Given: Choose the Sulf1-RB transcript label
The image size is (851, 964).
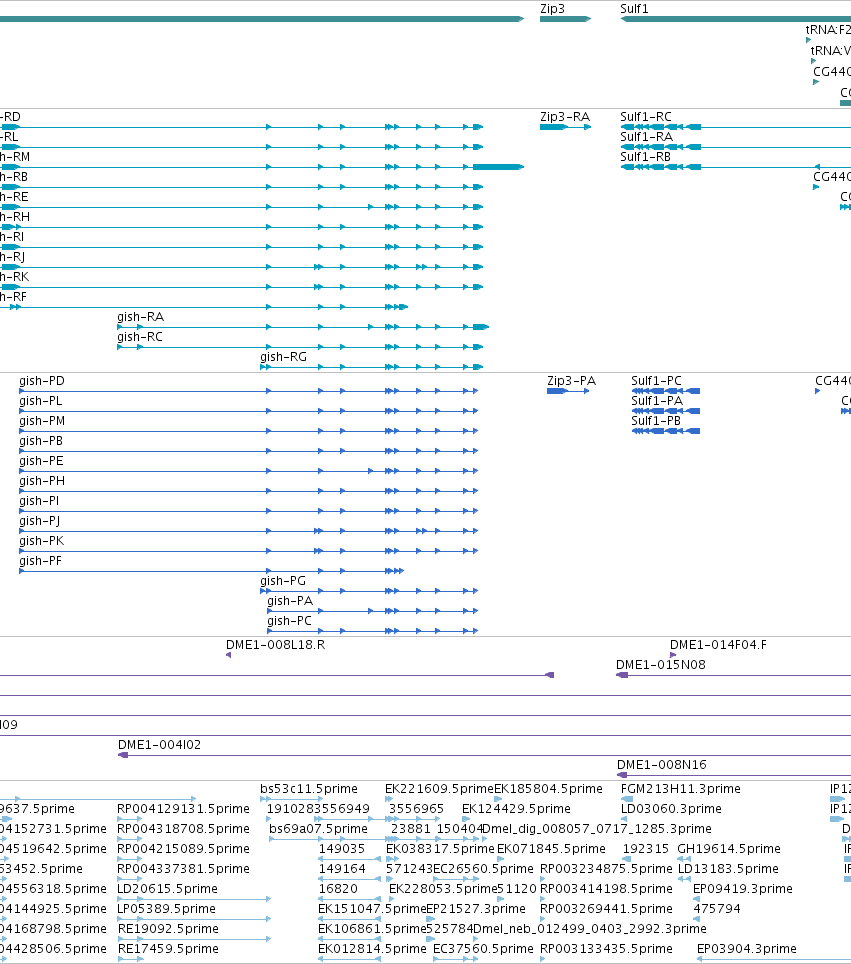Looking at the screenshot, I should (x=645, y=157).
